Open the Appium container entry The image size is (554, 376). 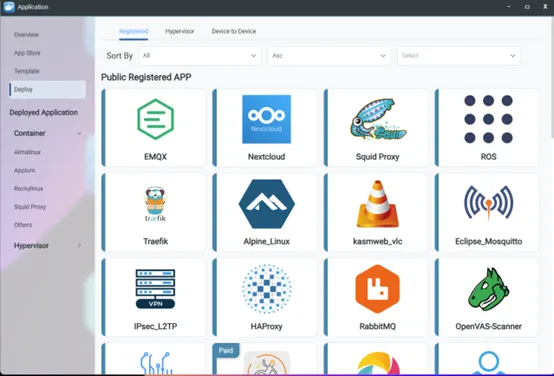click(x=24, y=170)
